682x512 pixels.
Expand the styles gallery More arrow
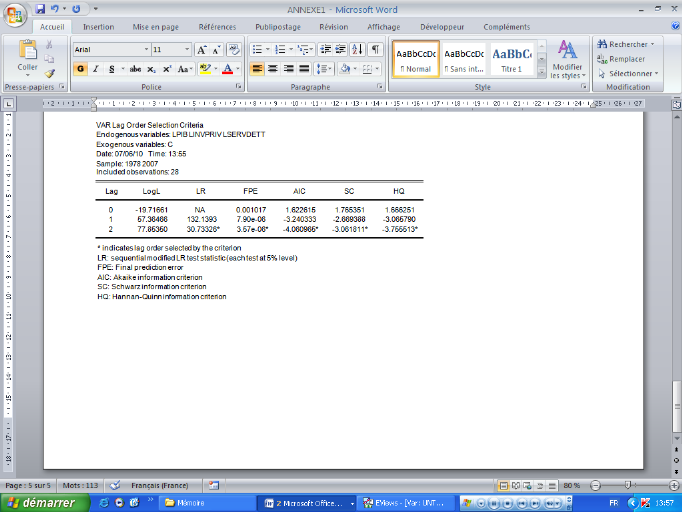[542, 72]
